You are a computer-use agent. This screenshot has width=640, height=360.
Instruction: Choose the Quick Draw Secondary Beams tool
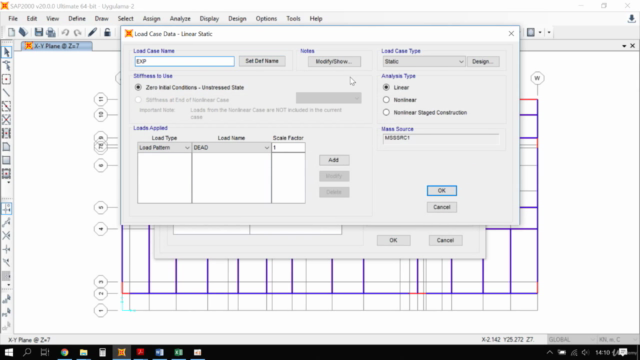[7, 133]
